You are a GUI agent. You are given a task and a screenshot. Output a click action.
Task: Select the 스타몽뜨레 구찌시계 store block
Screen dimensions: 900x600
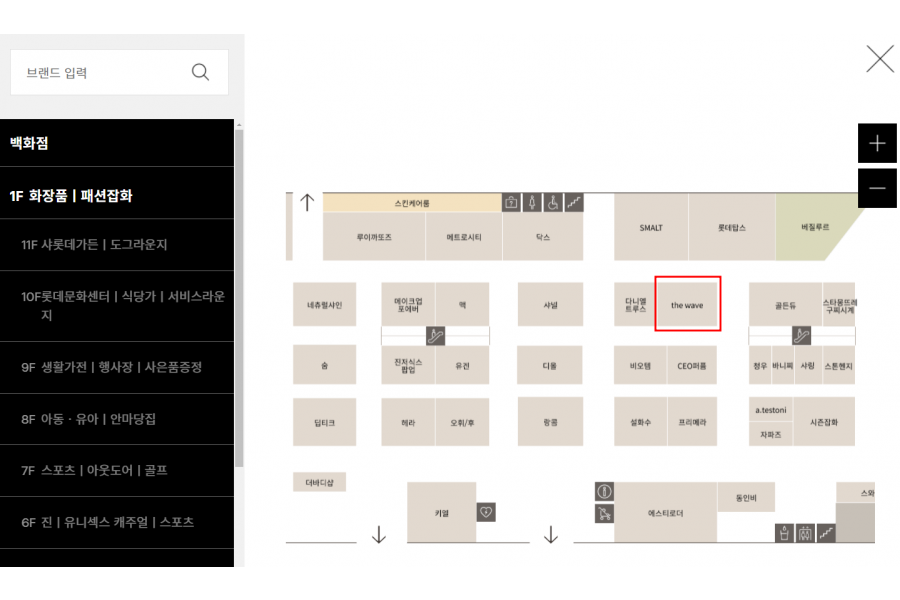point(840,304)
